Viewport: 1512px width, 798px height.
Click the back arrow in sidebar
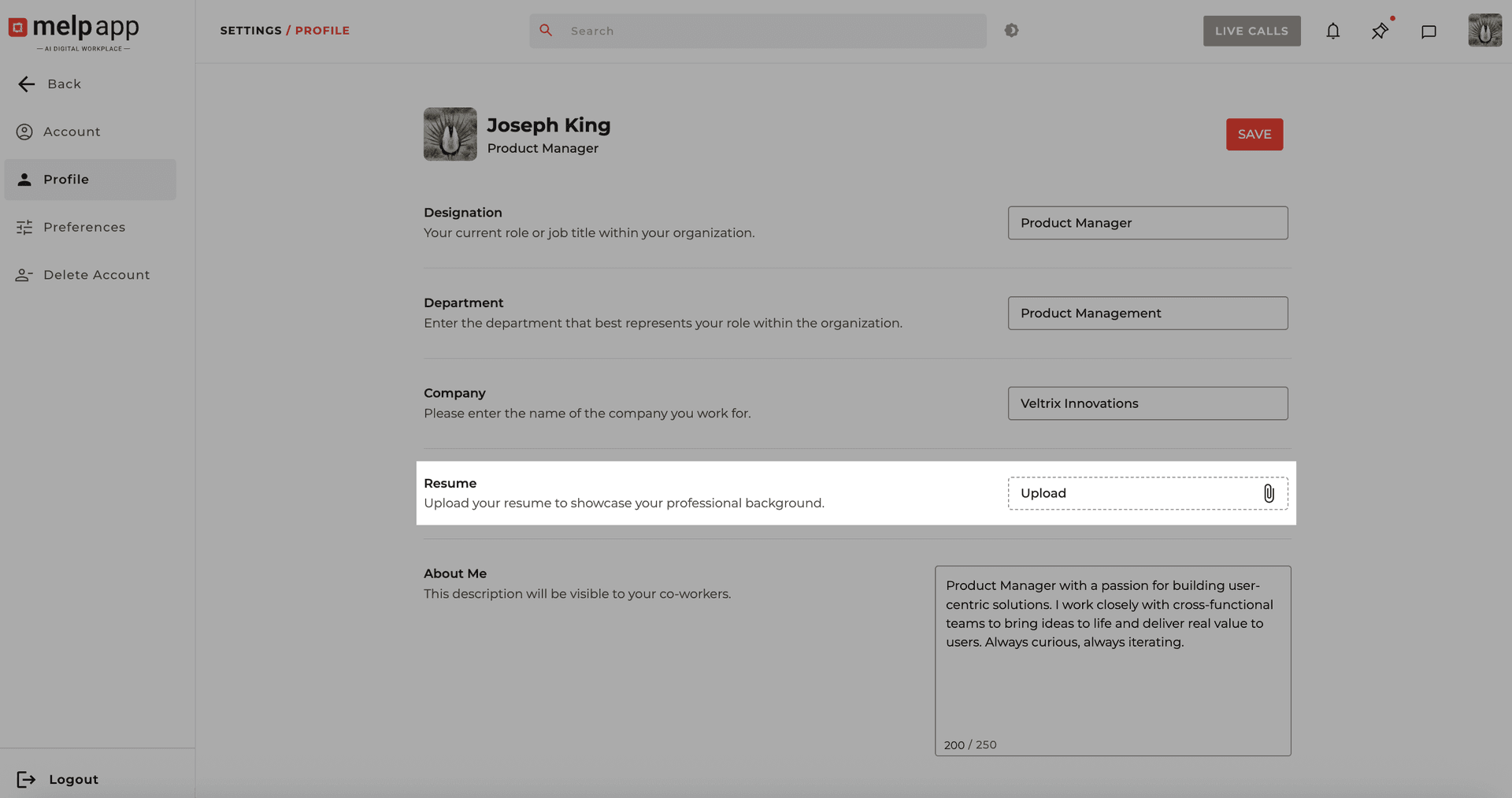26,84
